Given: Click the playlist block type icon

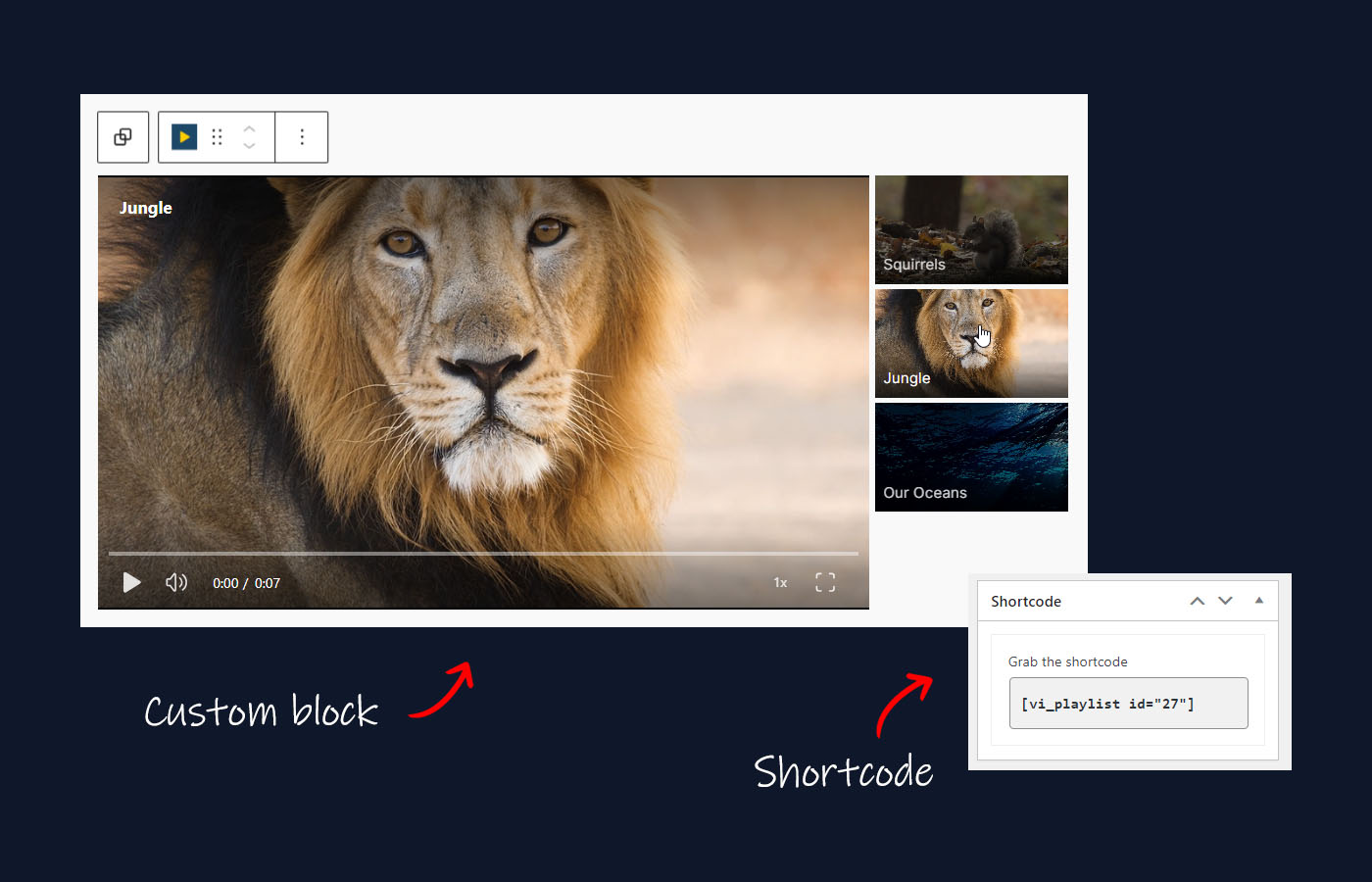Looking at the screenshot, I should coord(184,137).
